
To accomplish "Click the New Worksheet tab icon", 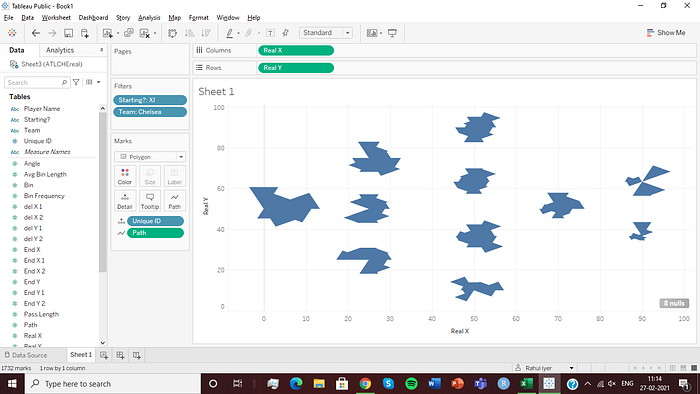I will coord(104,355).
